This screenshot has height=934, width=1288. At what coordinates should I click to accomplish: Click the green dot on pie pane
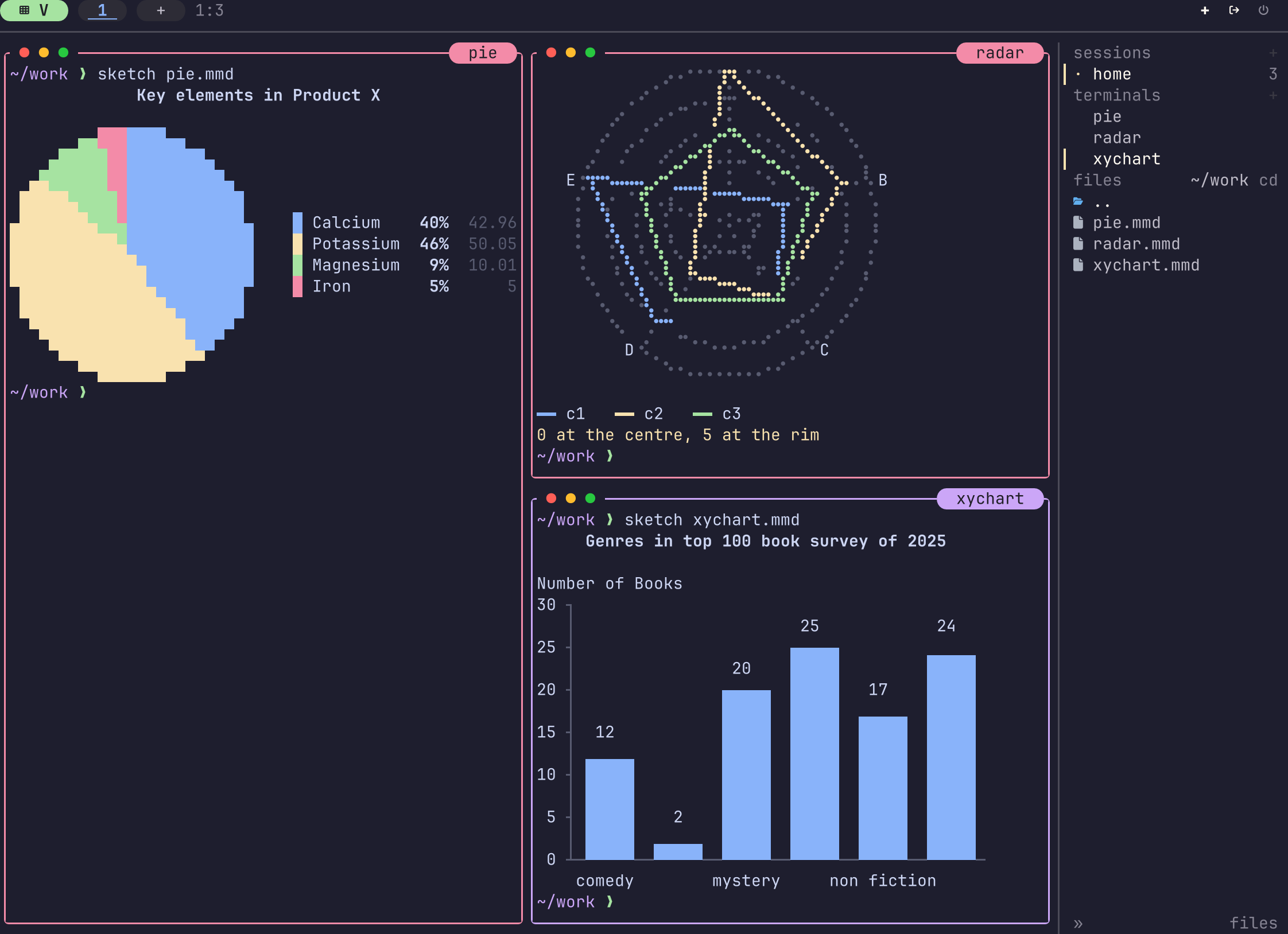pos(63,53)
